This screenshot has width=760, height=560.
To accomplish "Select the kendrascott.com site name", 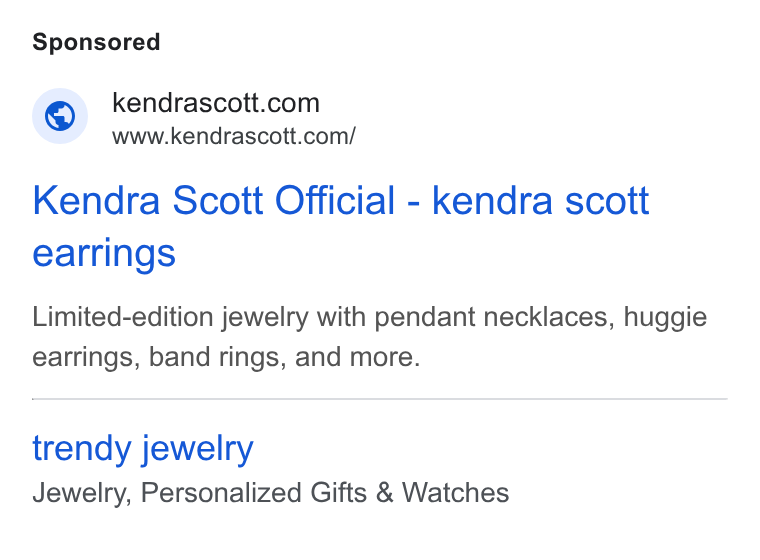I will (x=216, y=103).
